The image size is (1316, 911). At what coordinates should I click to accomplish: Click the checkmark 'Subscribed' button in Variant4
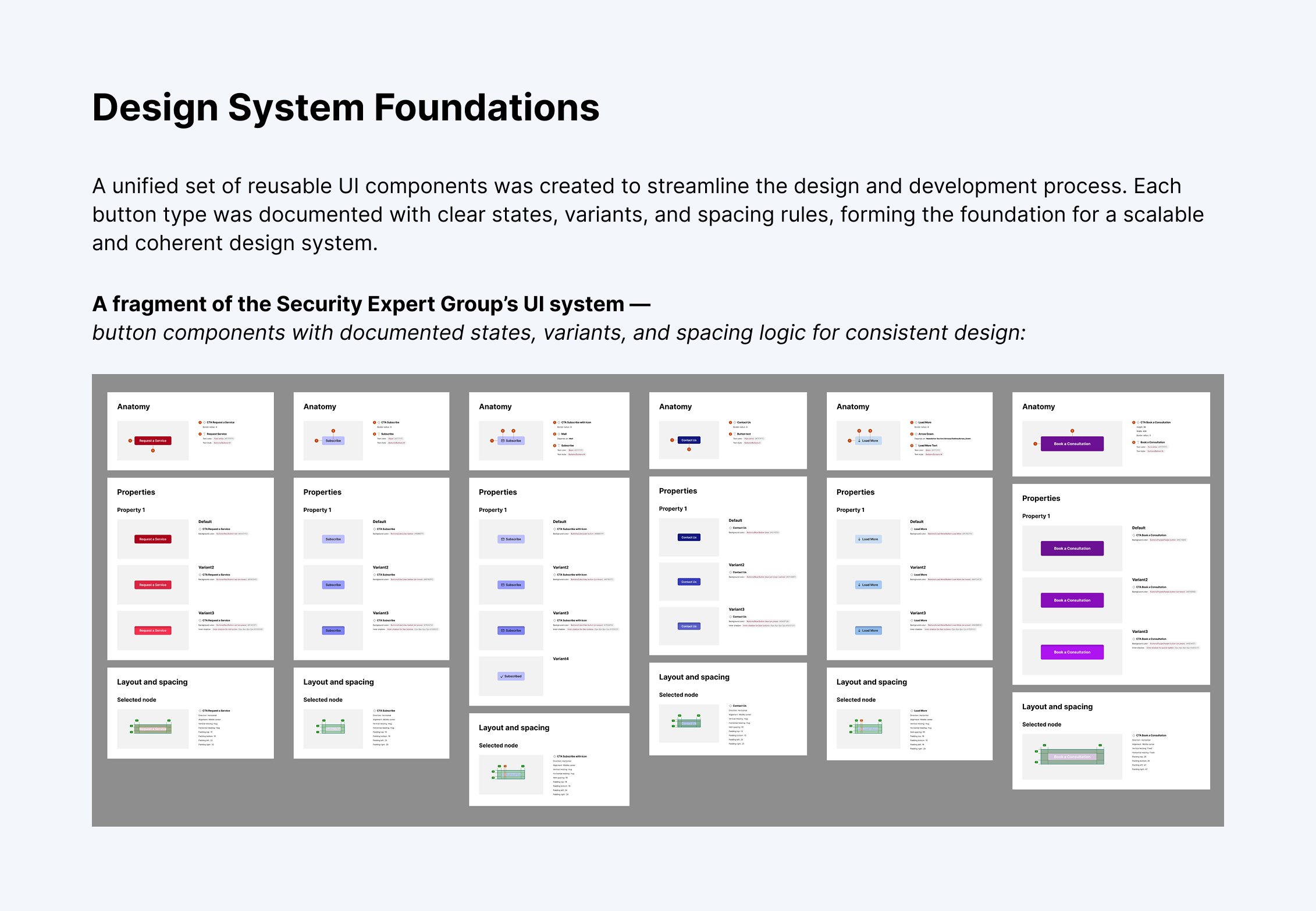[x=511, y=676]
